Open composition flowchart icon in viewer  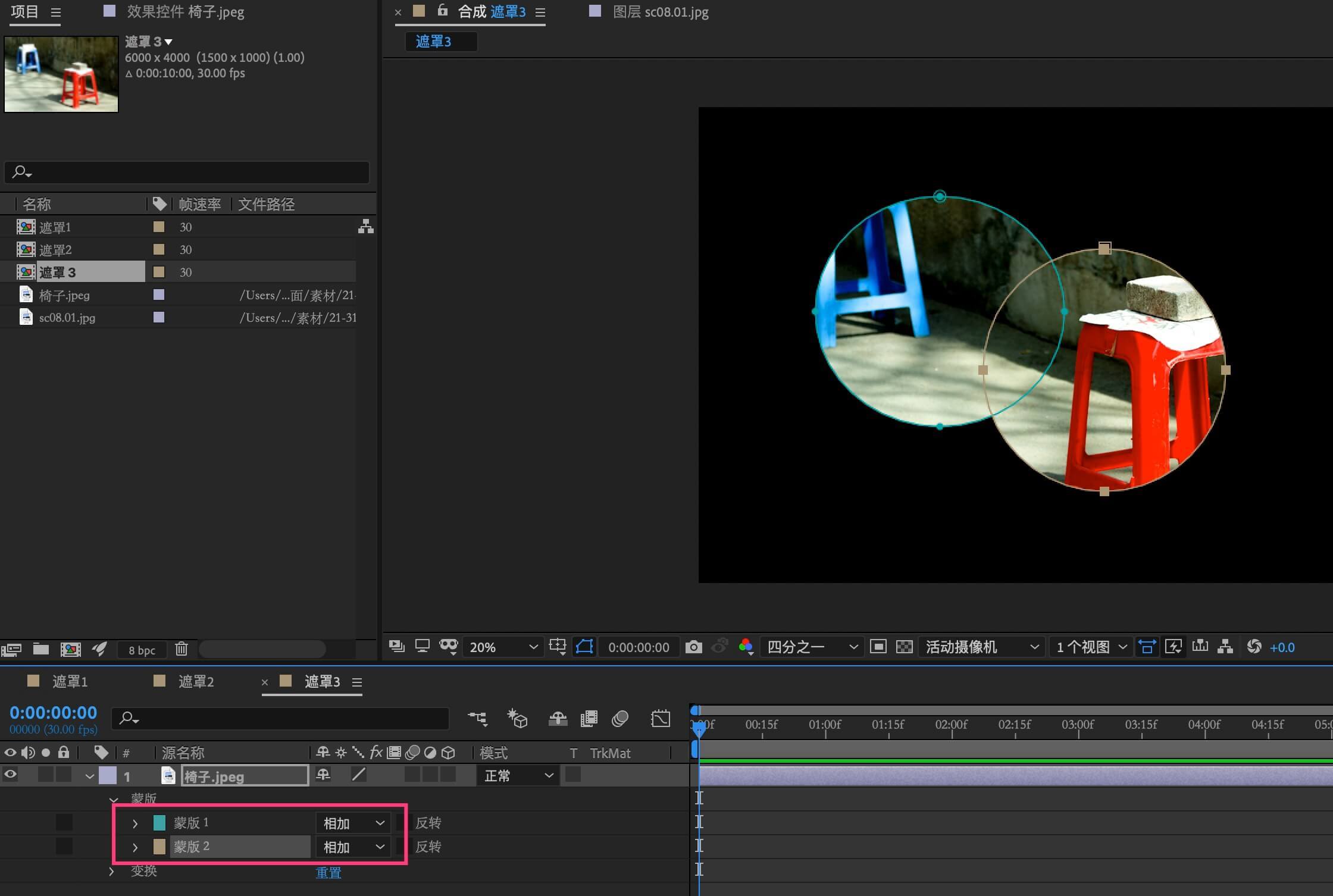(x=1225, y=647)
